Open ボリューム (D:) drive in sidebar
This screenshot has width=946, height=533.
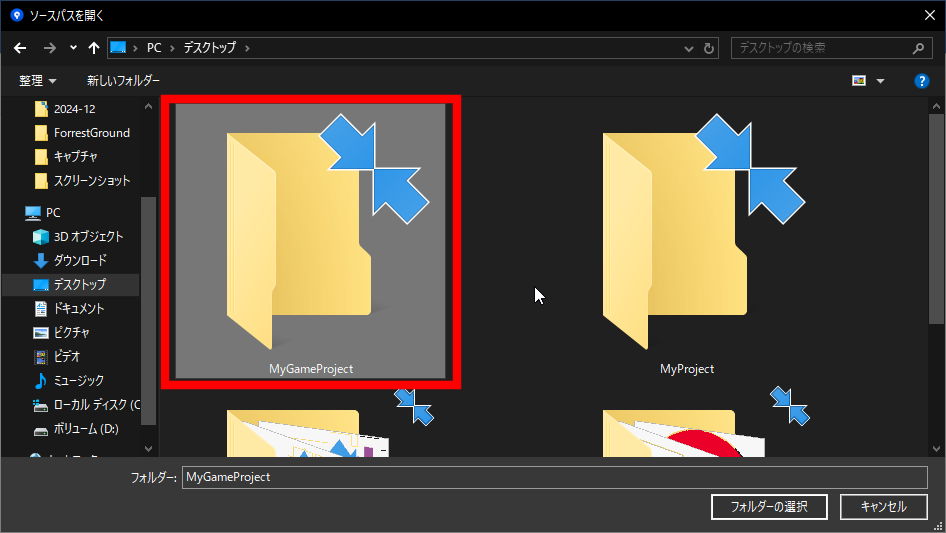(86, 429)
